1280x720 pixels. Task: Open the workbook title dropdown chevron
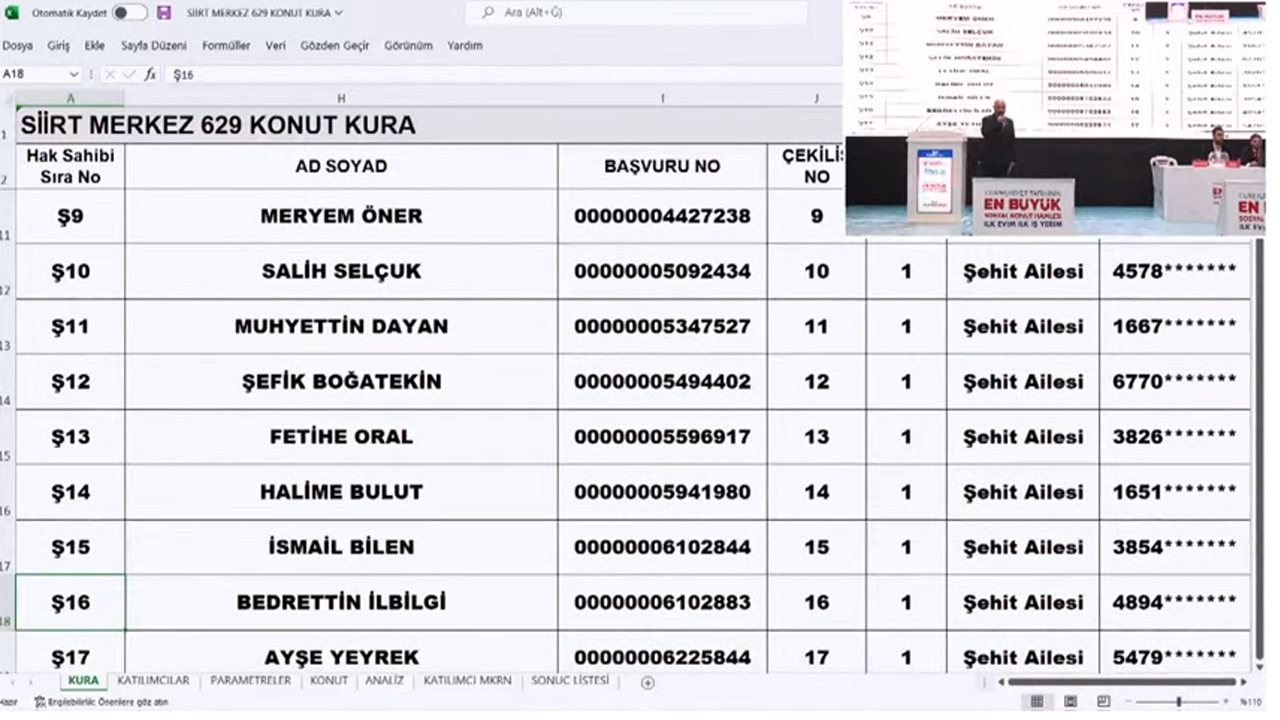[339, 12]
